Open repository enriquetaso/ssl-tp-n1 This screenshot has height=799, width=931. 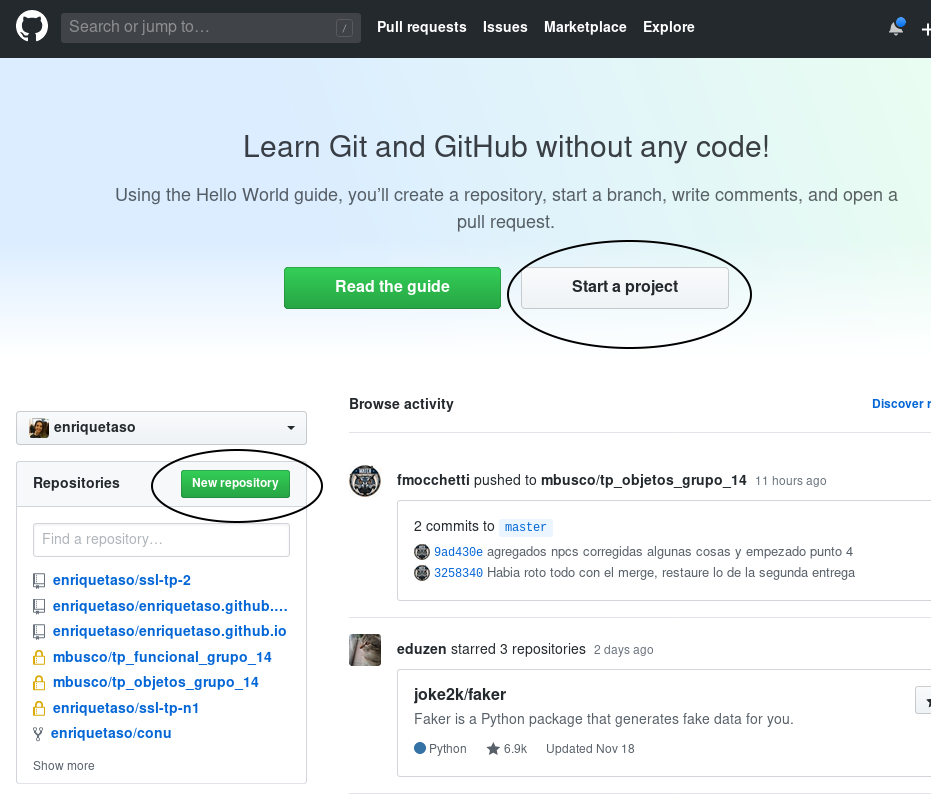click(x=126, y=708)
